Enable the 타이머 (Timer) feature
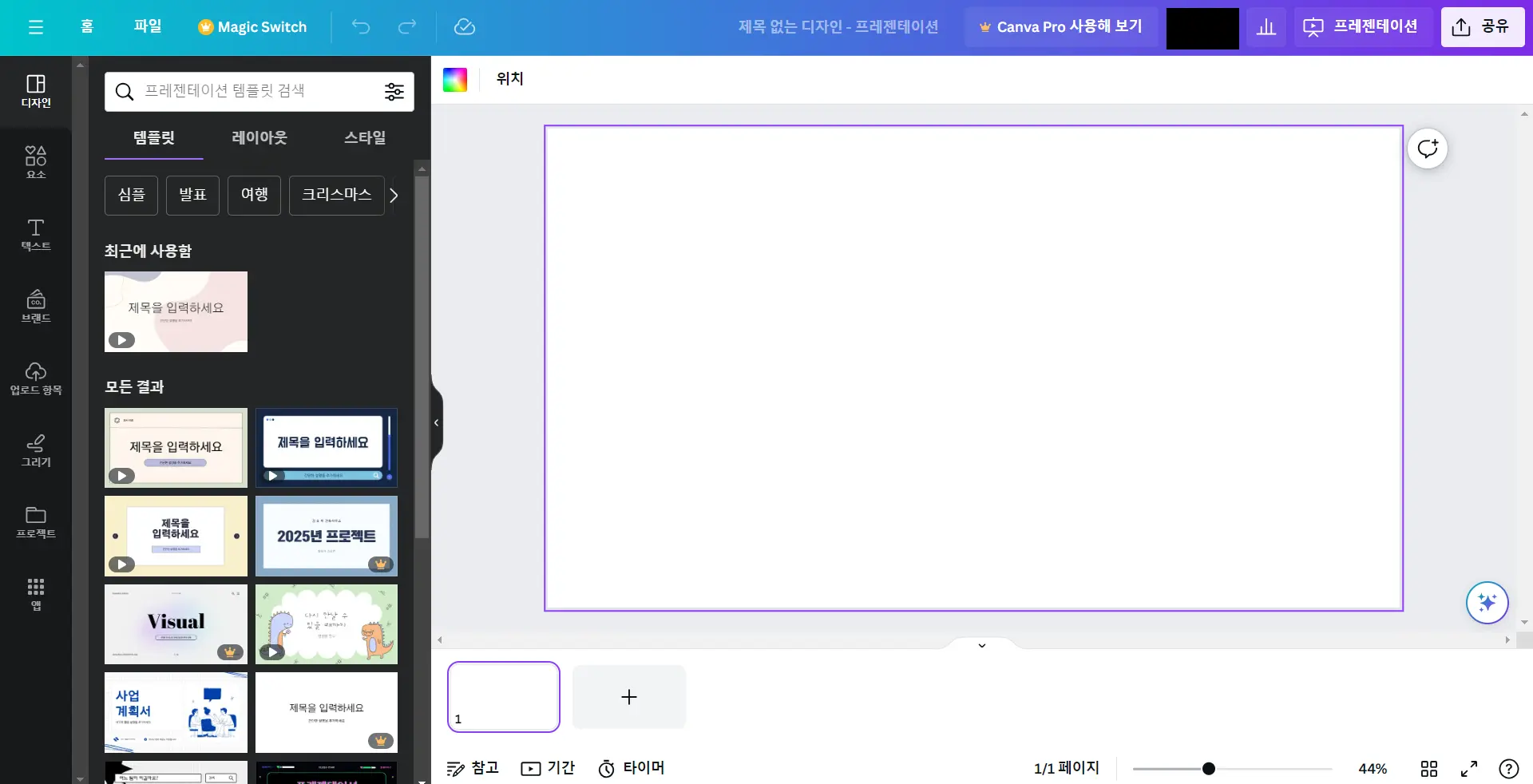 click(x=632, y=768)
